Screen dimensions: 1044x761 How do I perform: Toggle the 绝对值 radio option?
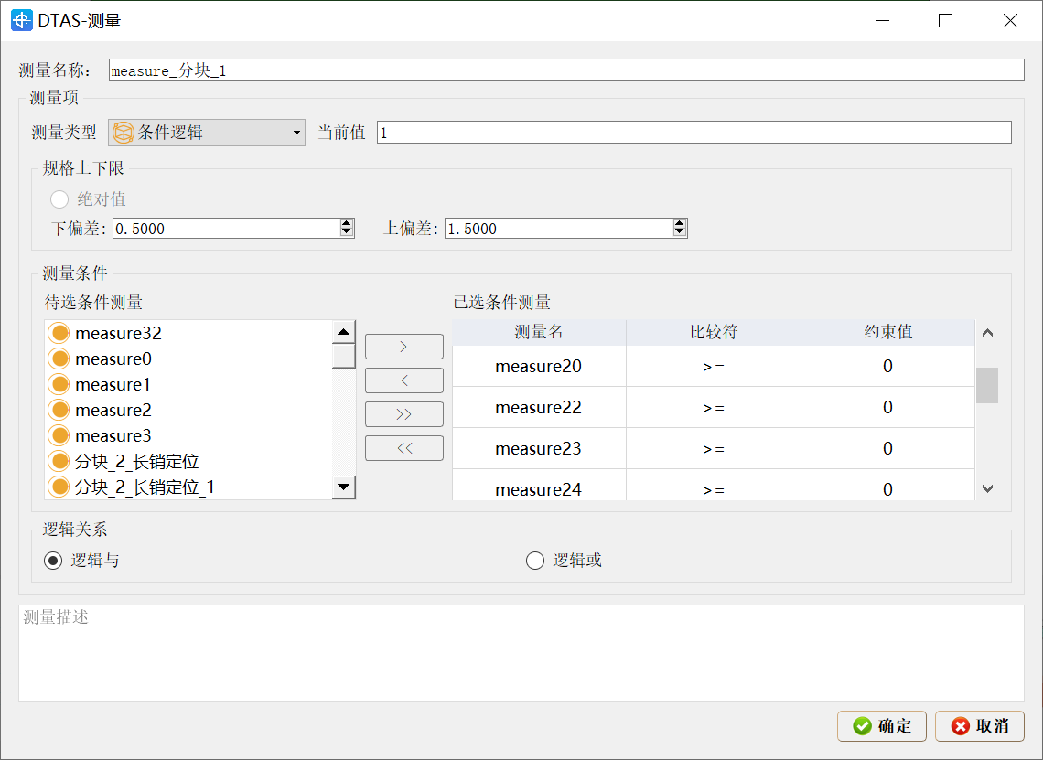(60, 200)
